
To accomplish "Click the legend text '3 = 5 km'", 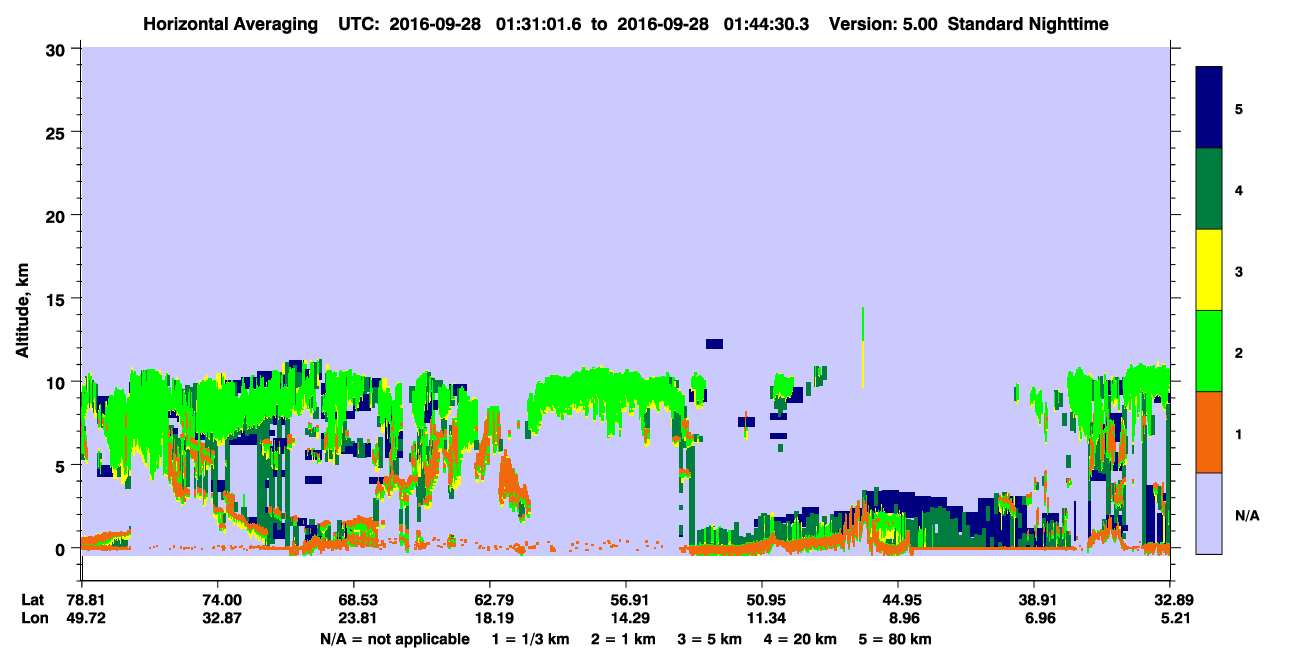I will (710, 639).
